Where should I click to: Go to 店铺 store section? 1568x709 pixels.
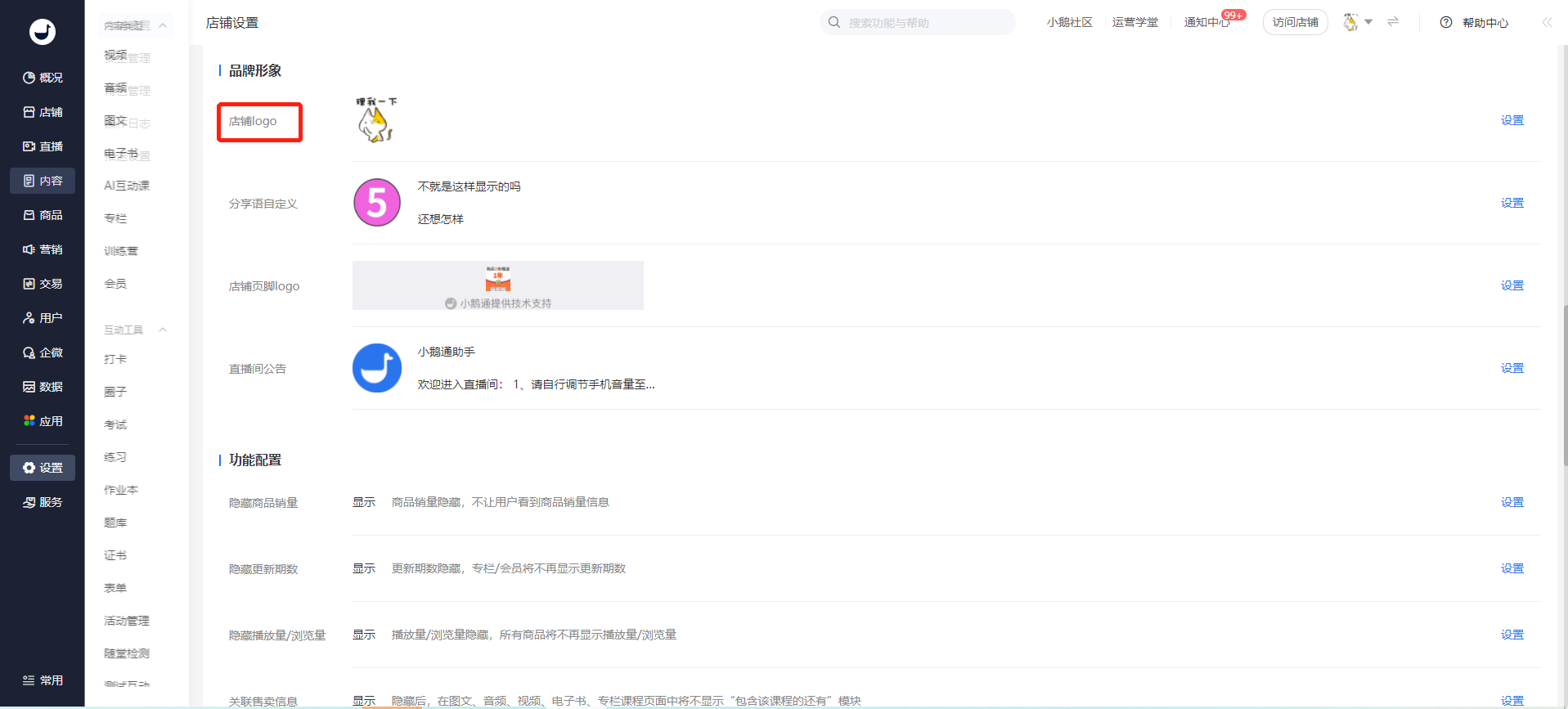[43, 112]
